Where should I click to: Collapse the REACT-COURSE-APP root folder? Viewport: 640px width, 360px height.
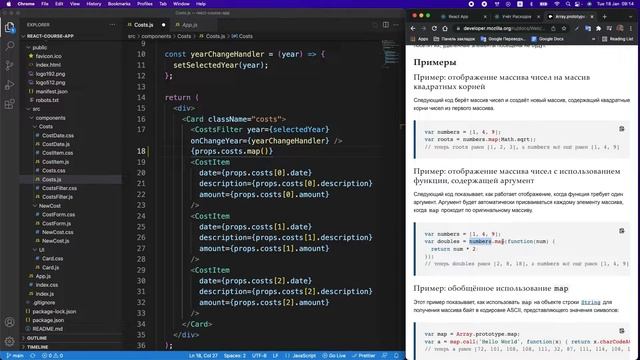coord(50,36)
